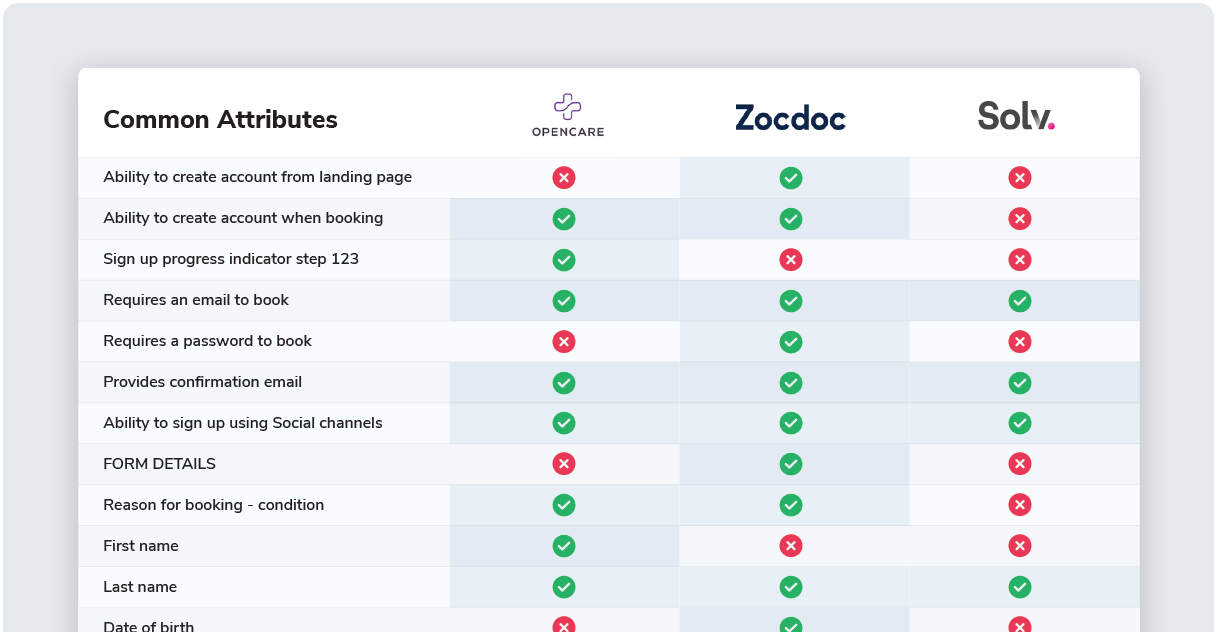Select the "FORM DETAILS" row label

tap(159, 464)
